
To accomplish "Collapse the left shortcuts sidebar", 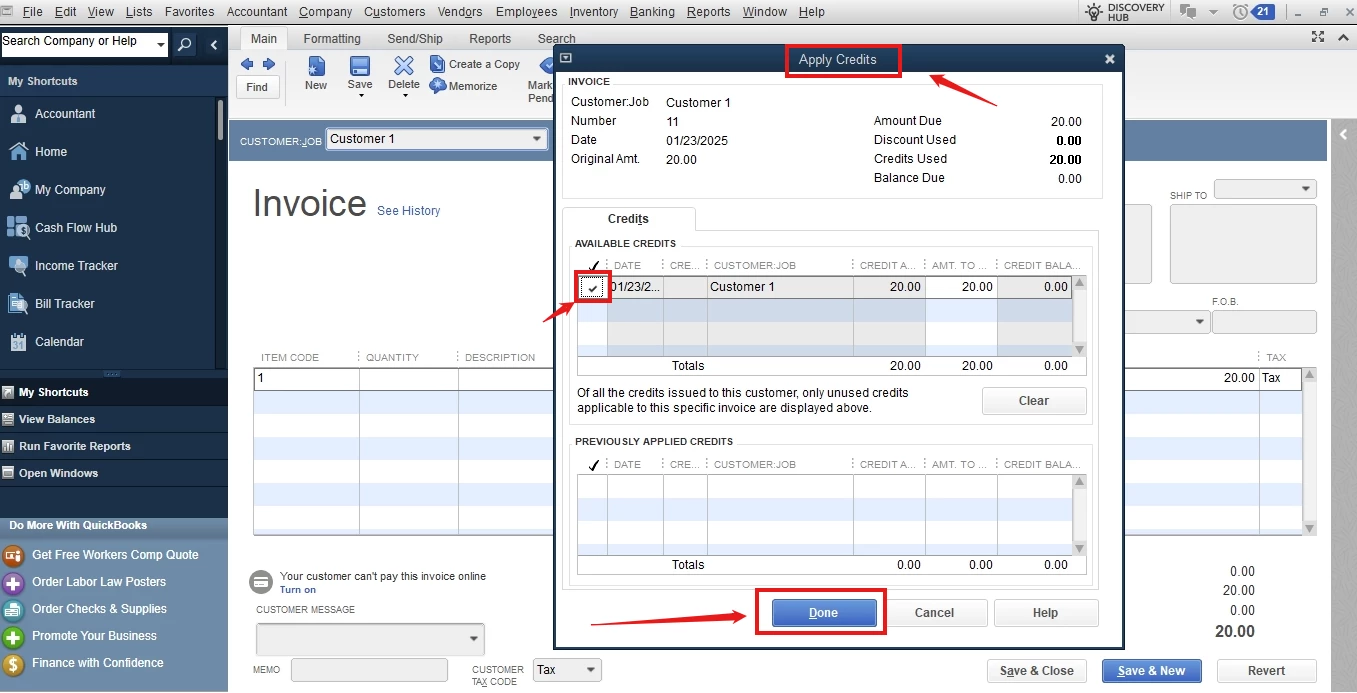I will (214, 45).
